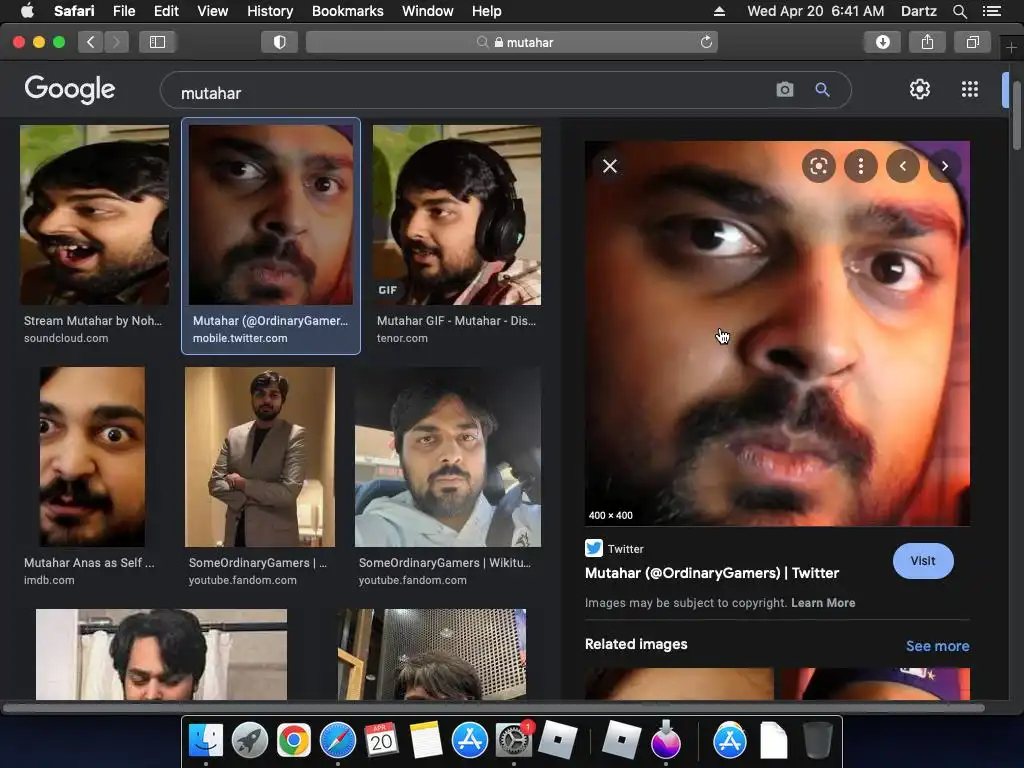Click See more related images

click(x=937, y=646)
